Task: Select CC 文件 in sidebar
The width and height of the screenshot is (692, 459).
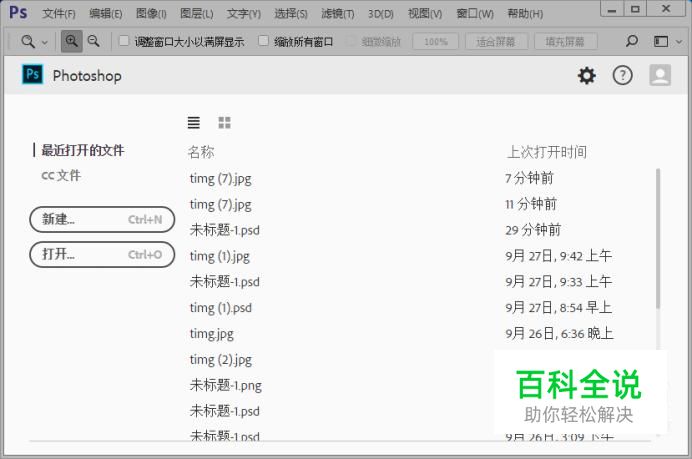Action: tap(61, 175)
